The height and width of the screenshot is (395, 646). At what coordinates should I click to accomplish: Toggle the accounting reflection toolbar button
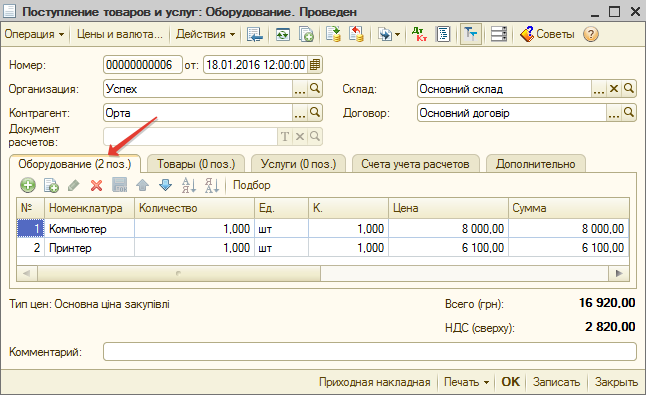click(470, 34)
